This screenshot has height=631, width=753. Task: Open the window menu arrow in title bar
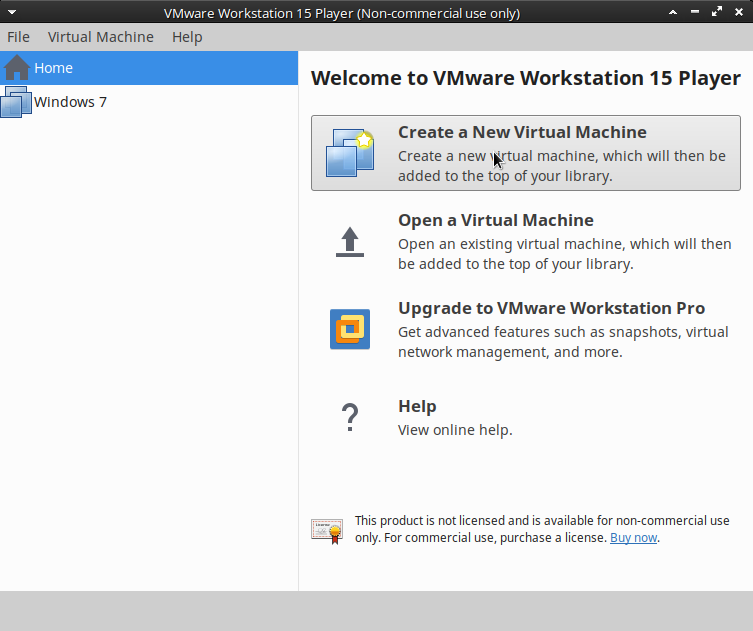12,12
